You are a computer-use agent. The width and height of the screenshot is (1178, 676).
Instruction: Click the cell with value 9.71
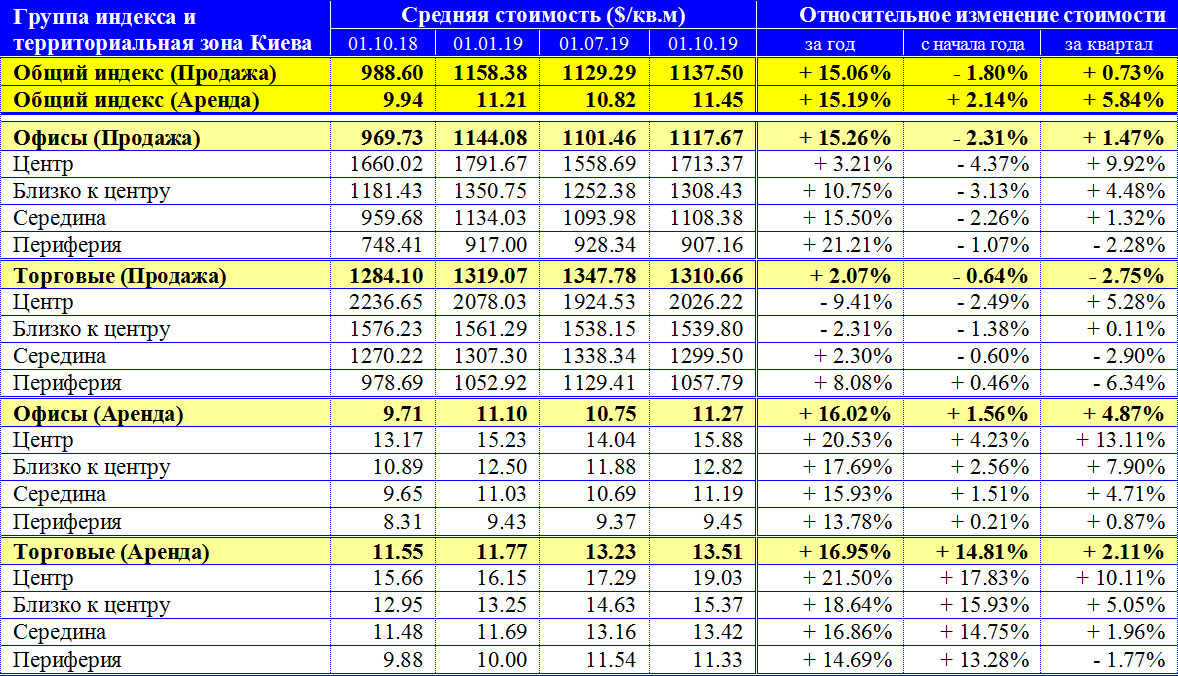tap(403, 414)
